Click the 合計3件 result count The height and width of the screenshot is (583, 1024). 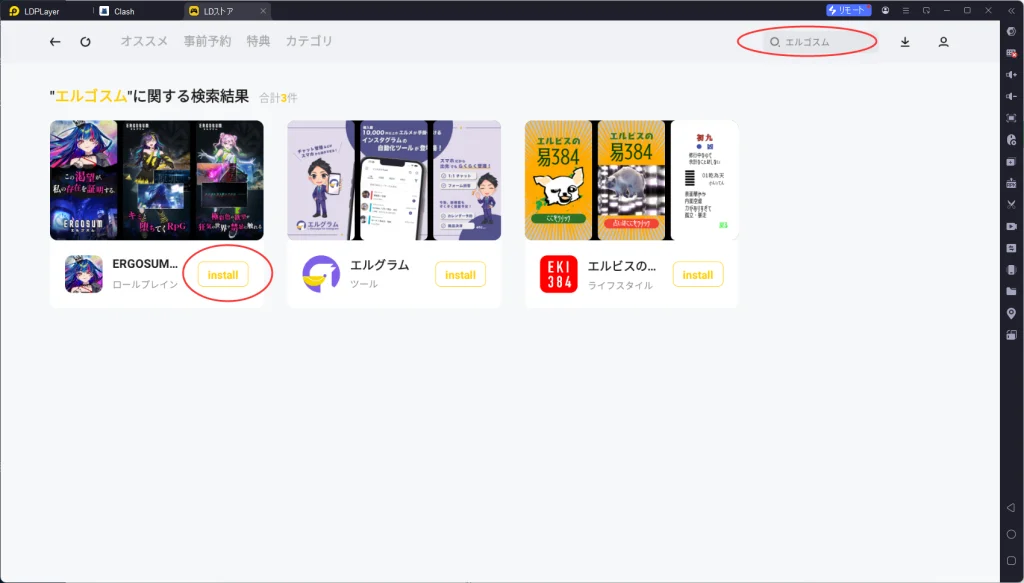click(278, 98)
